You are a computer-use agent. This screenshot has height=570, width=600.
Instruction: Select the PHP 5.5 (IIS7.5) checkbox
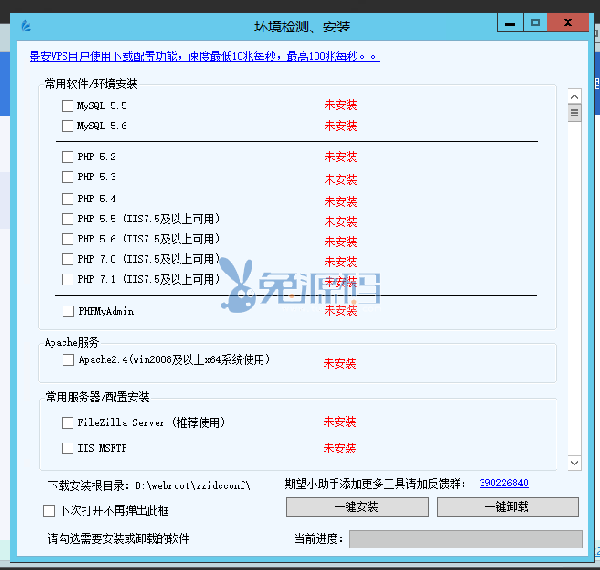click(x=67, y=219)
